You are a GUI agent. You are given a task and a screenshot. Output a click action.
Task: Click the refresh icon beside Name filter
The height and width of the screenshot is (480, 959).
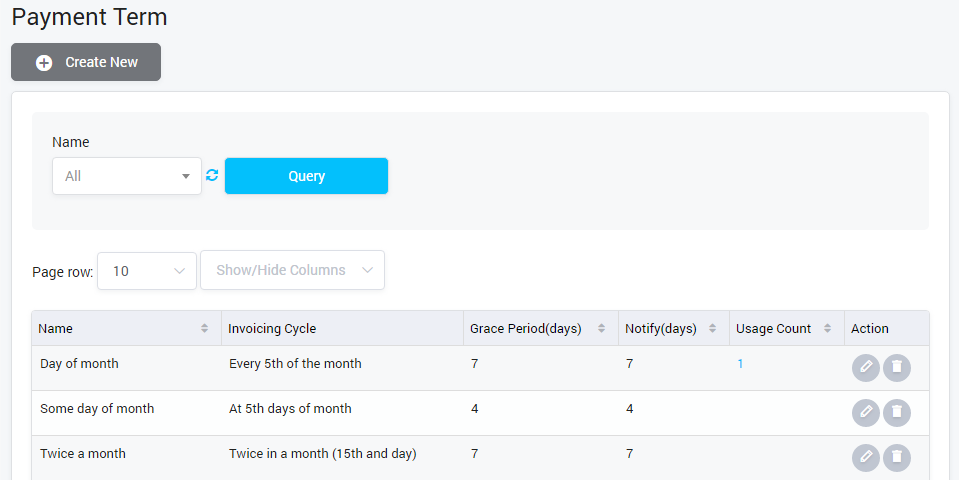tap(212, 176)
